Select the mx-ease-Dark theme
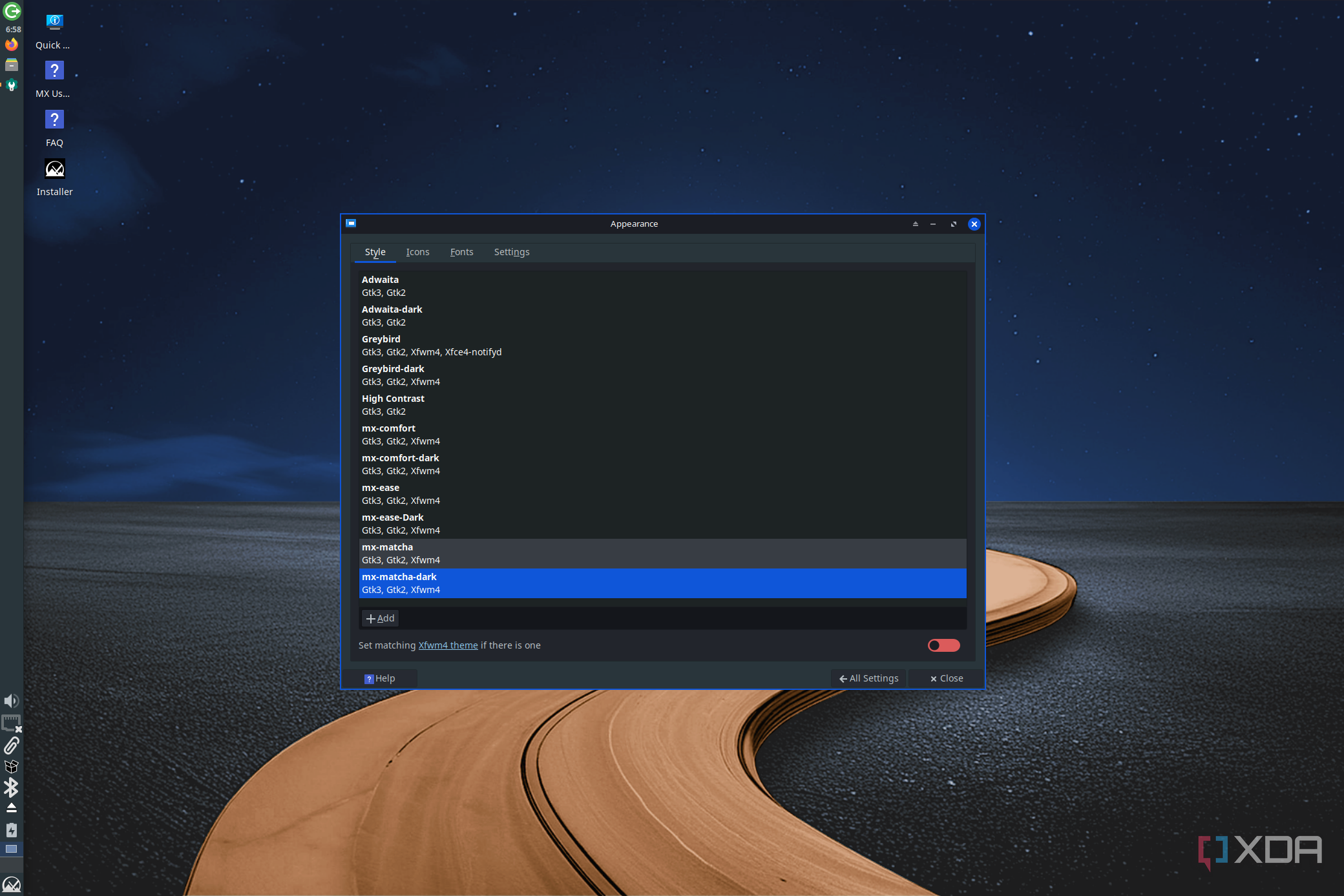The width and height of the screenshot is (1344, 896). (x=662, y=524)
